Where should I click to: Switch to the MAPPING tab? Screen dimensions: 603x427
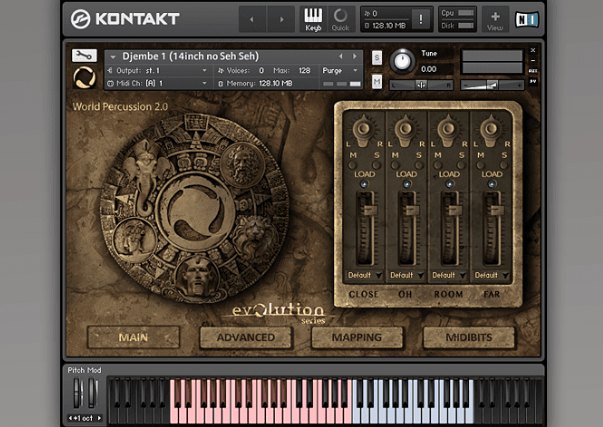[357, 337]
